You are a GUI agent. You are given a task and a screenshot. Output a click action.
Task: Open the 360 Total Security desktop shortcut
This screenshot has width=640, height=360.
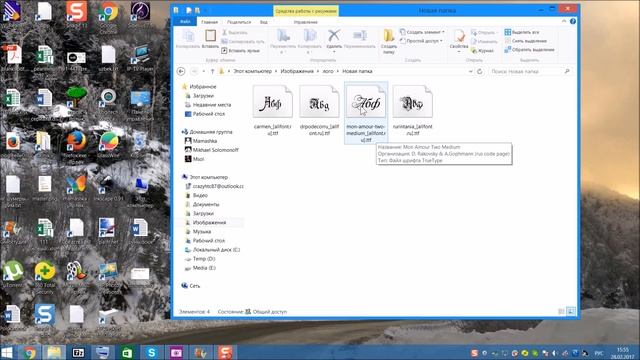[x=44, y=277]
